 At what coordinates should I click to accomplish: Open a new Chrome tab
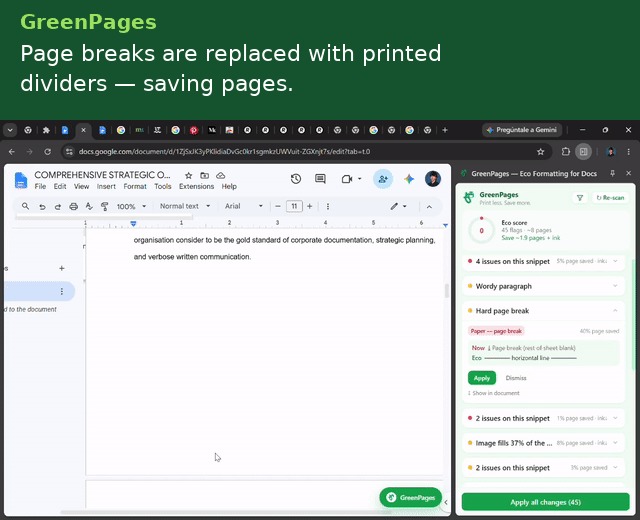(445, 130)
